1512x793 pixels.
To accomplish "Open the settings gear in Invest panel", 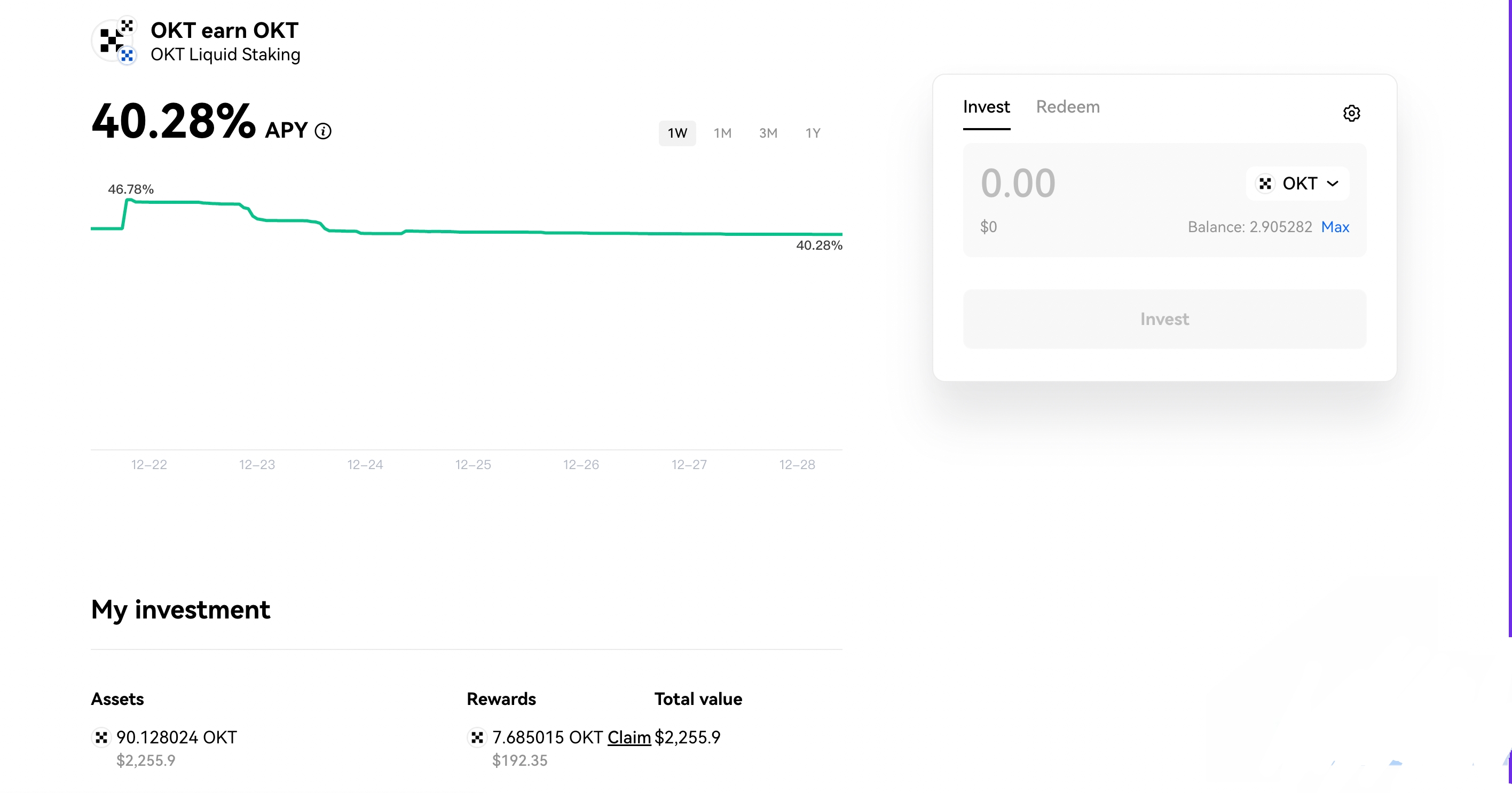I will [x=1351, y=113].
